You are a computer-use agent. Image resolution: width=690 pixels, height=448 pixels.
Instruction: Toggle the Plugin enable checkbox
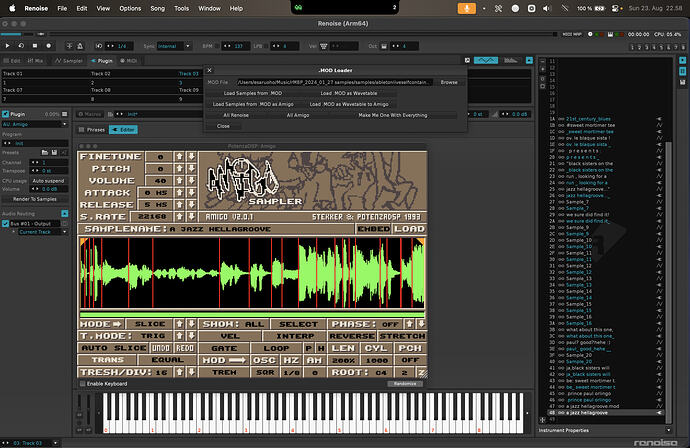5,114
